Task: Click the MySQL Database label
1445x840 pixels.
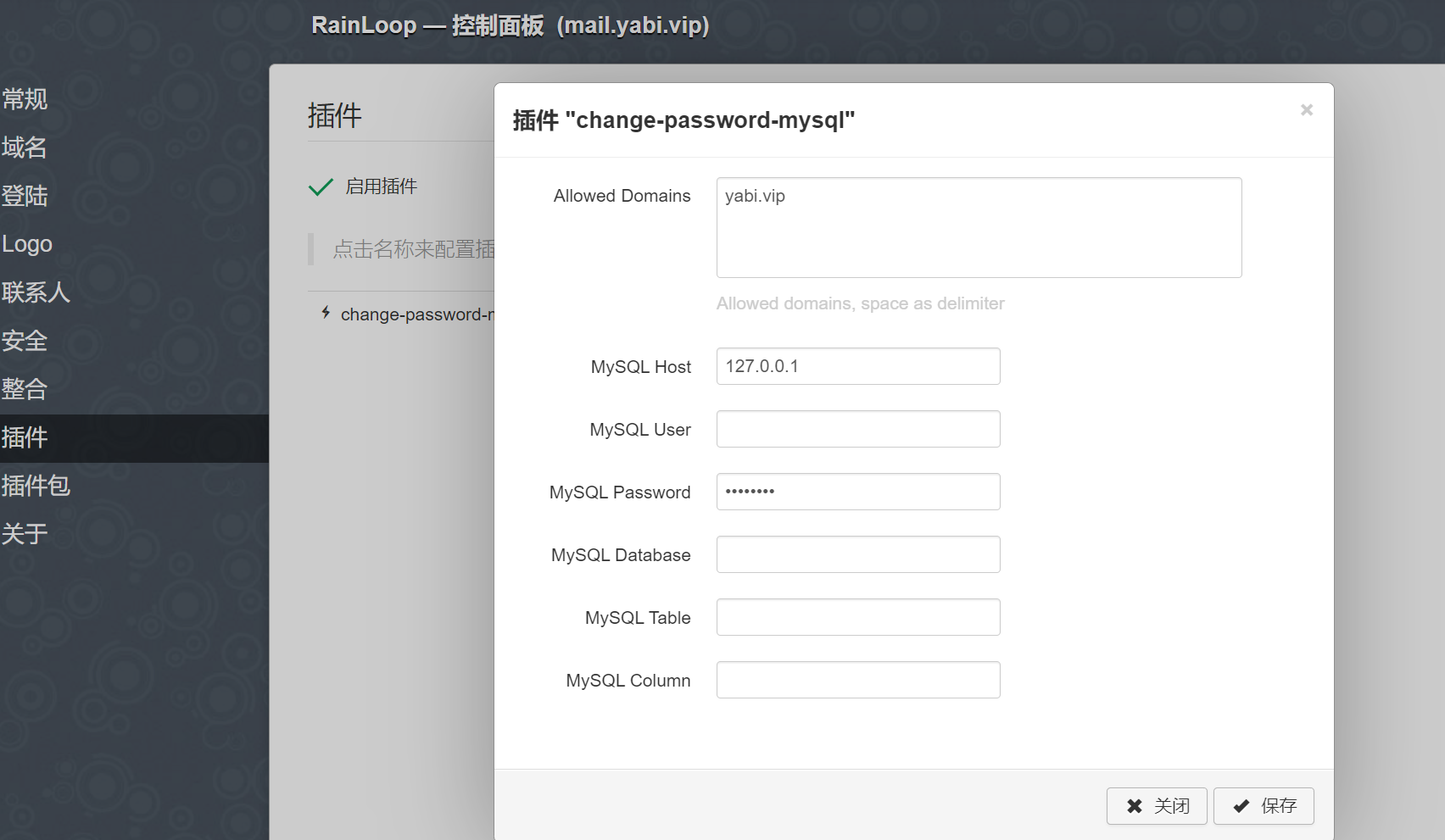Action: pyautogui.click(x=621, y=555)
